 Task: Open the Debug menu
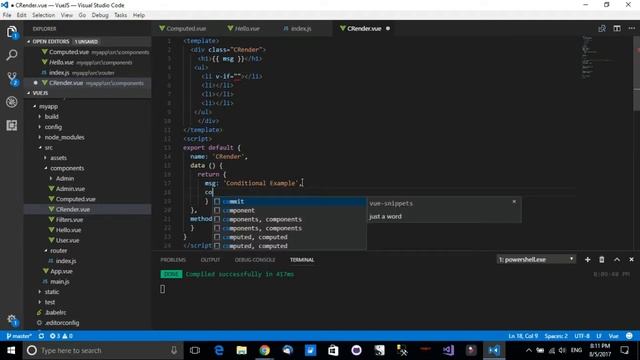coord(100,15)
